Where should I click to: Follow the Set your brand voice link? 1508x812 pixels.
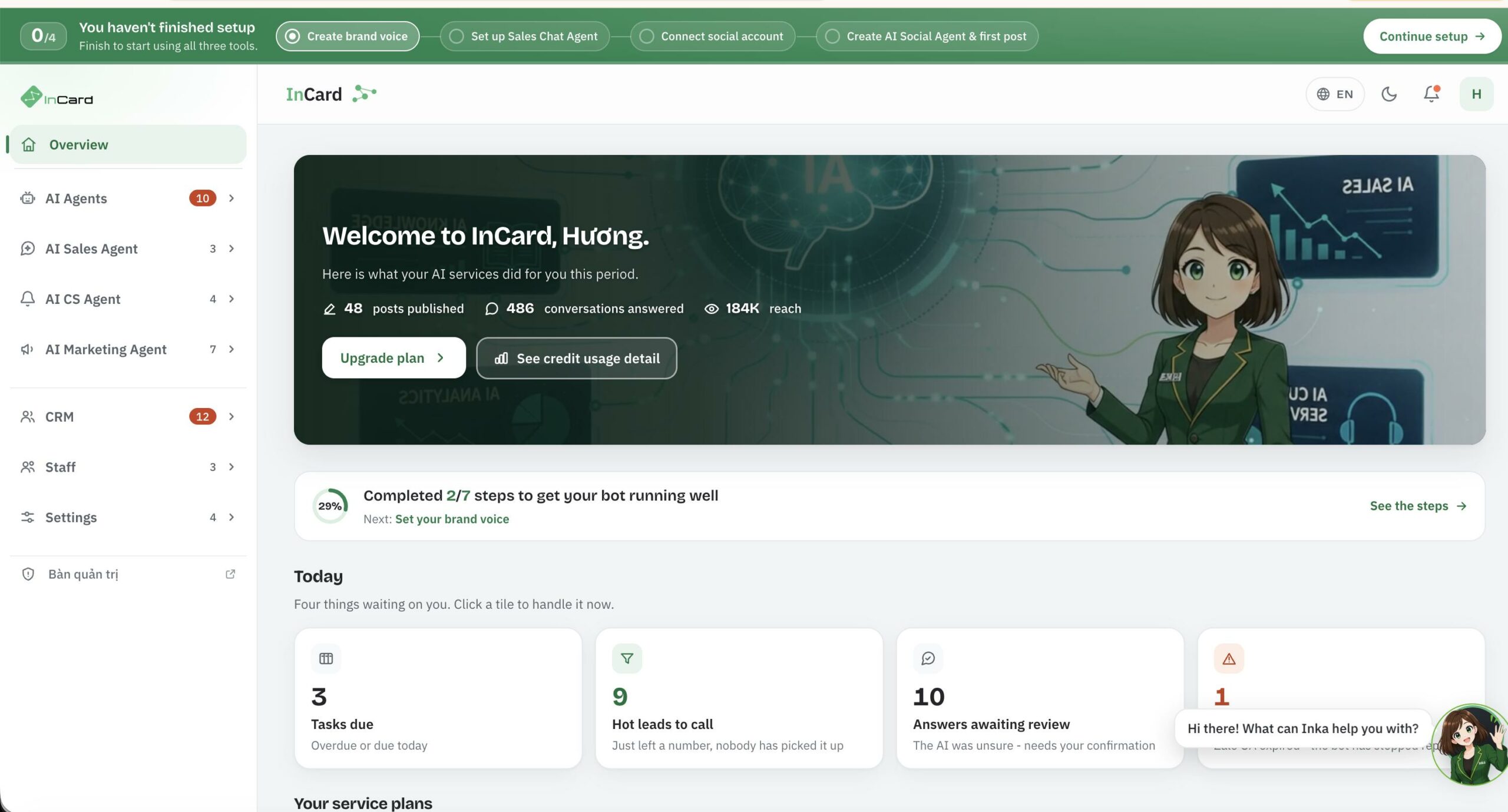452,519
